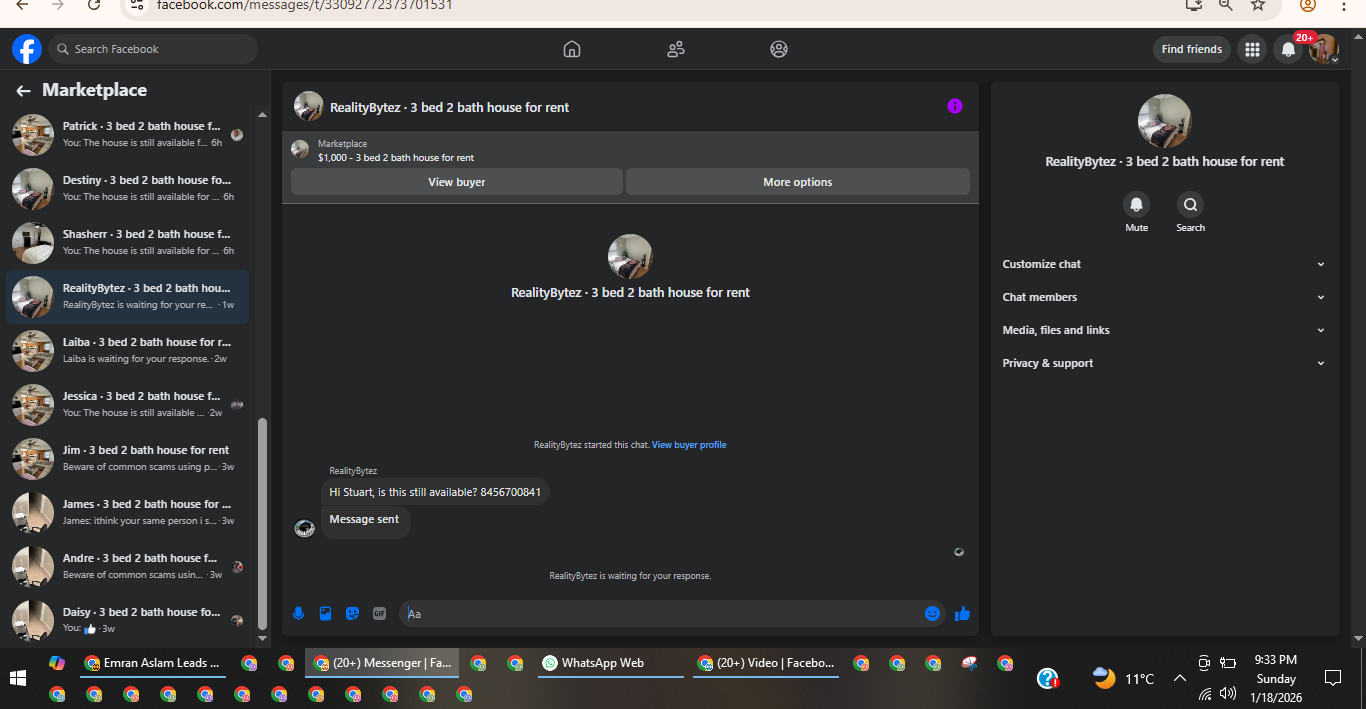Screen dimensions: 1366x709
Task: Open the James conversation
Action: point(128,512)
